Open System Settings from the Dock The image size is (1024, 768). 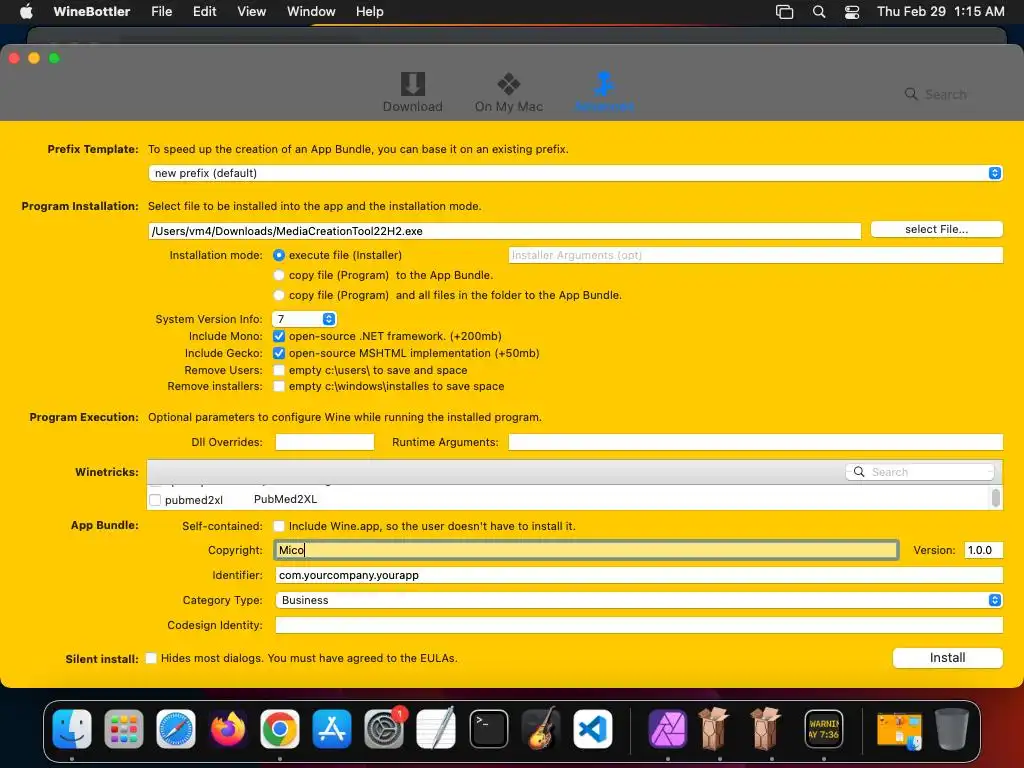(x=384, y=729)
